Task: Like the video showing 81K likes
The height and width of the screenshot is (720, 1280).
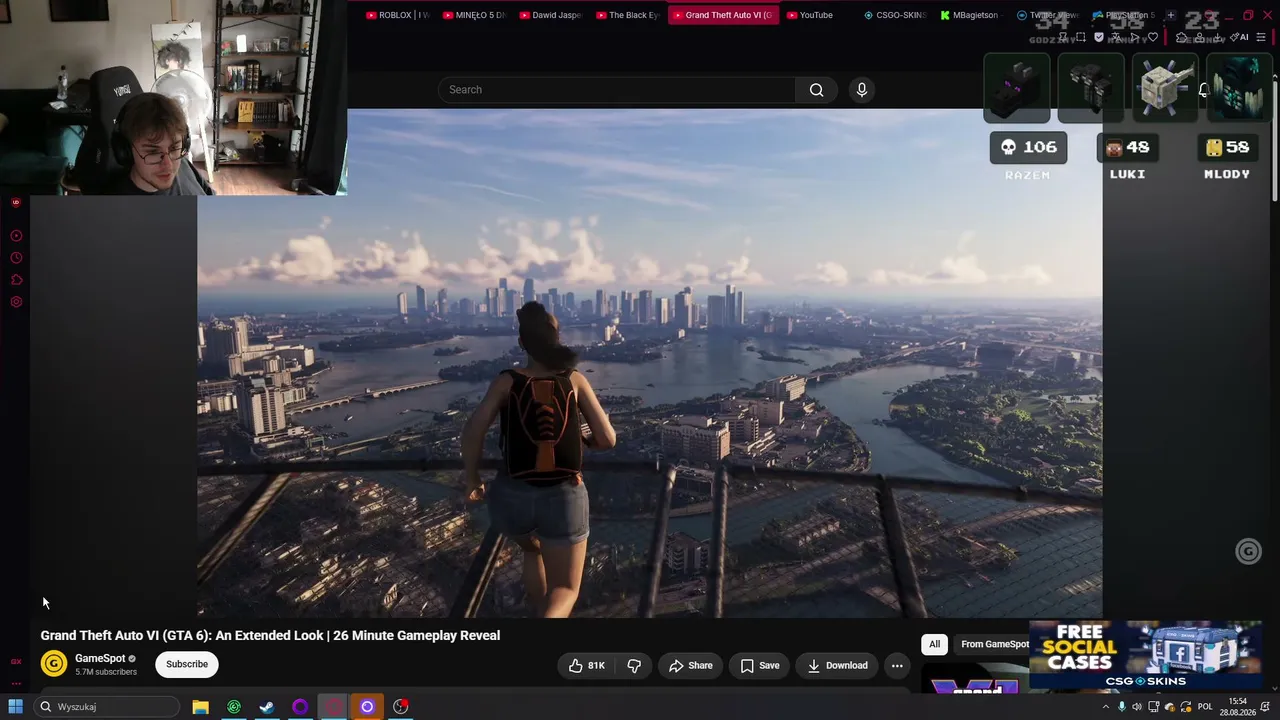Action: point(587,665)
